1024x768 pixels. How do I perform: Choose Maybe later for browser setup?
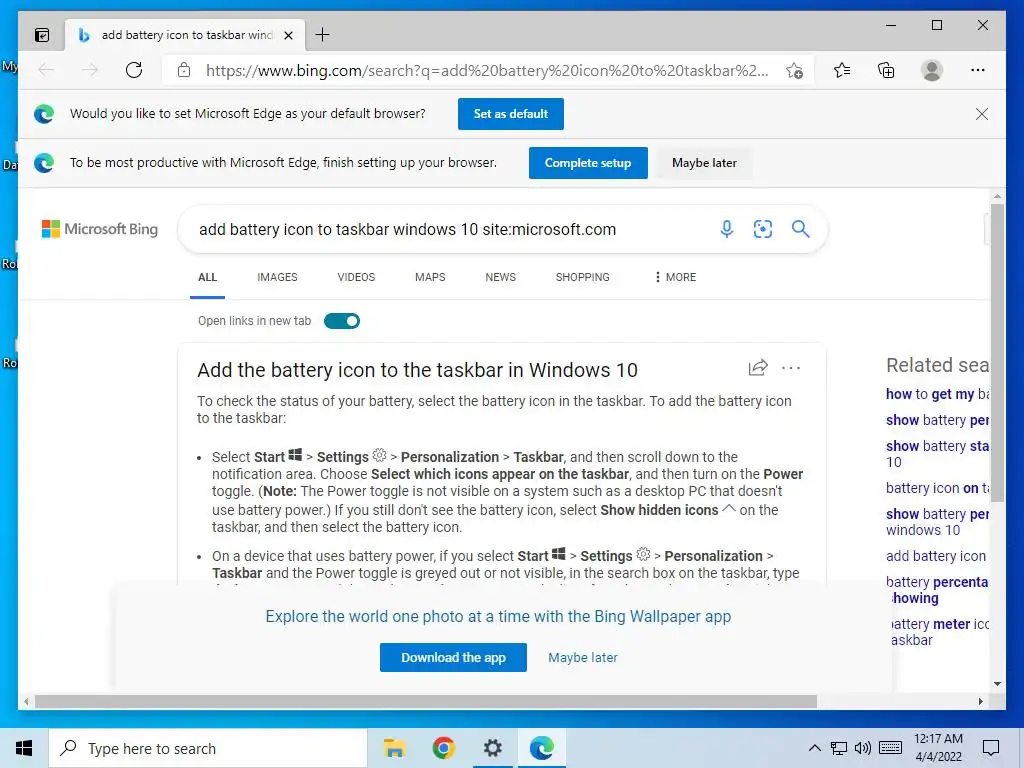[x=704, y=163]
